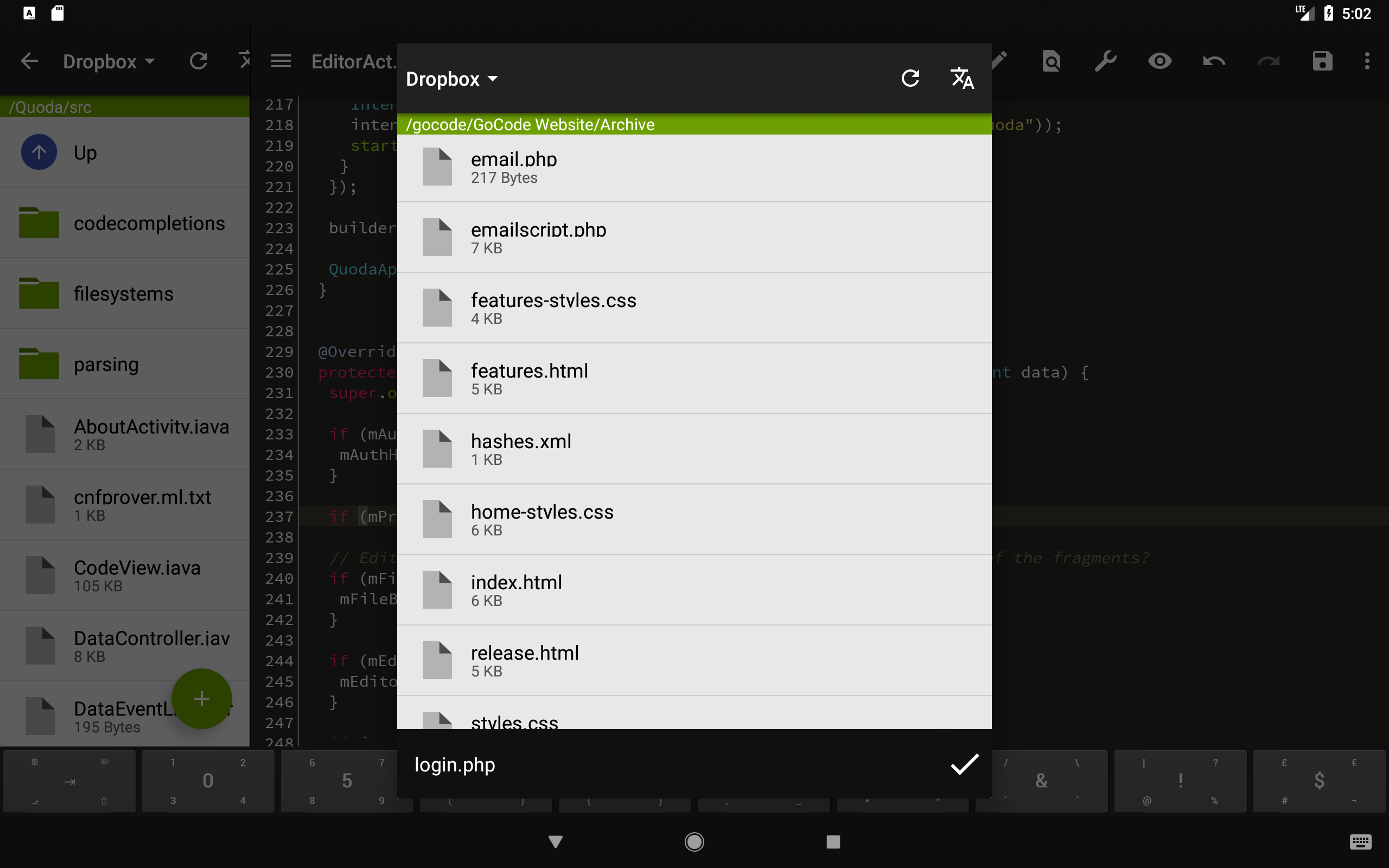Screen dimensions: 1389x868
Task: Select styles.css at the list bottom
Action: pos(694,713)
